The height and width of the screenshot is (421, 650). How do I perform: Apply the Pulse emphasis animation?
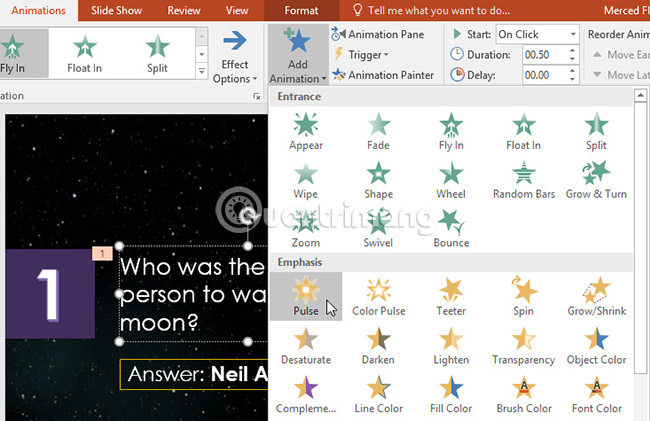(x=306, y=296)
